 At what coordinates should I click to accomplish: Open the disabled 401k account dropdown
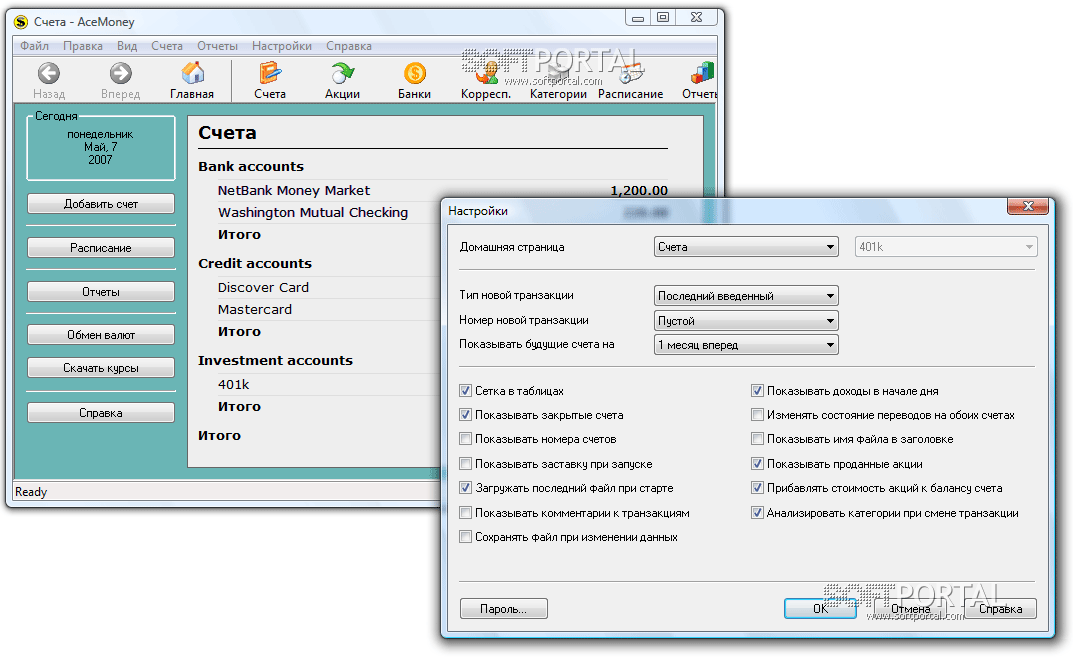pos(946,247)
